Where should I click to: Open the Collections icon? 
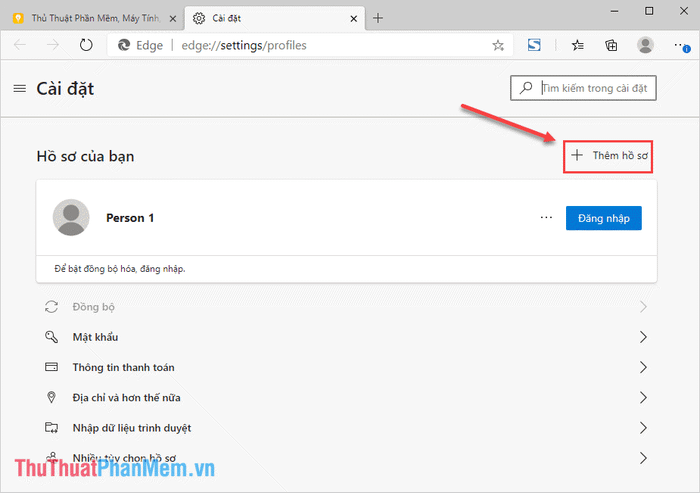(x=611, y=45)
